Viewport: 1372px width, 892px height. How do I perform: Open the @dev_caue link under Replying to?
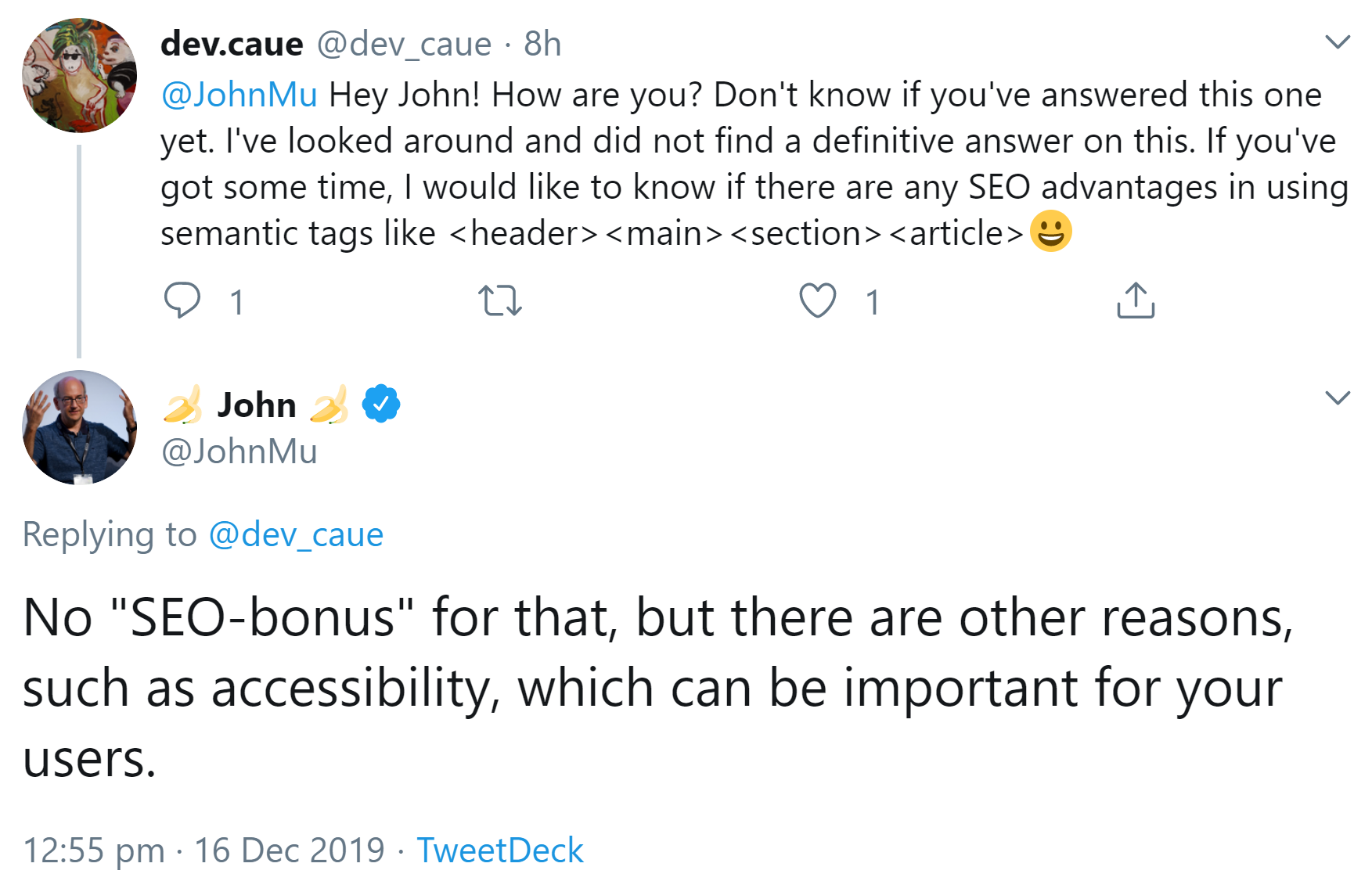(x=296, y=534)
